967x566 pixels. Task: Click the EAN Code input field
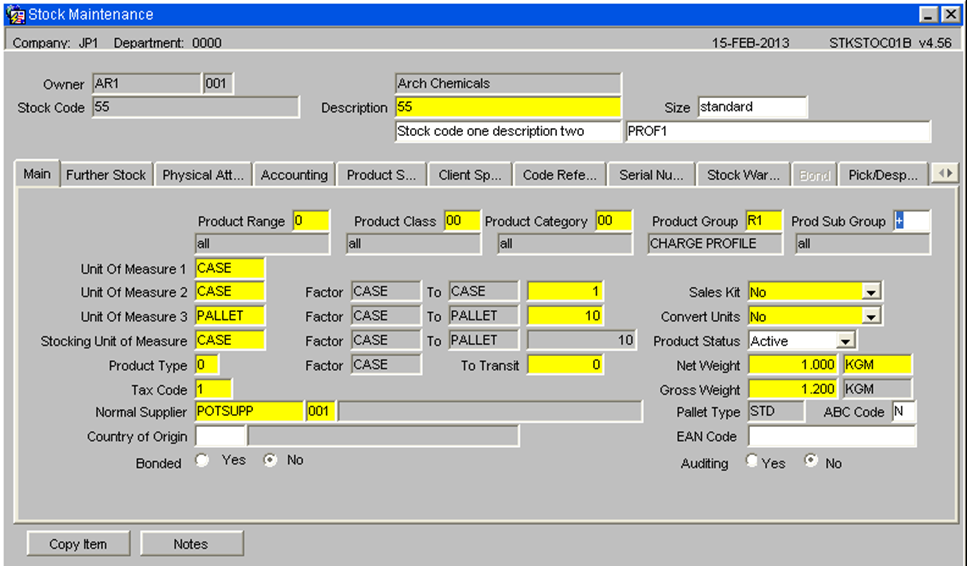(x=832, y=437)
